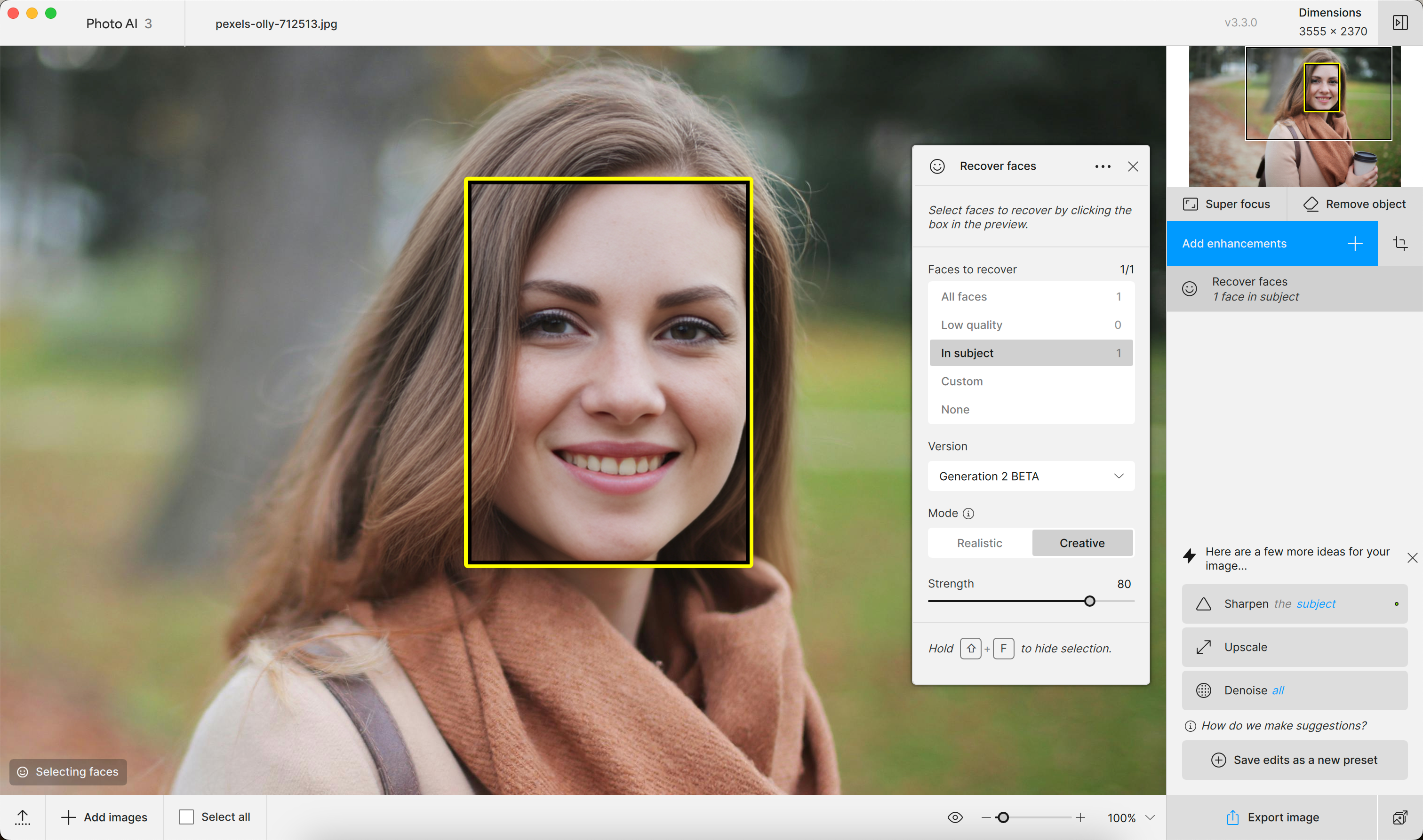The width and height of the screenshot is (1423, 840).
Task: Click the Strength slider handle
Action: click(1089, 601)
